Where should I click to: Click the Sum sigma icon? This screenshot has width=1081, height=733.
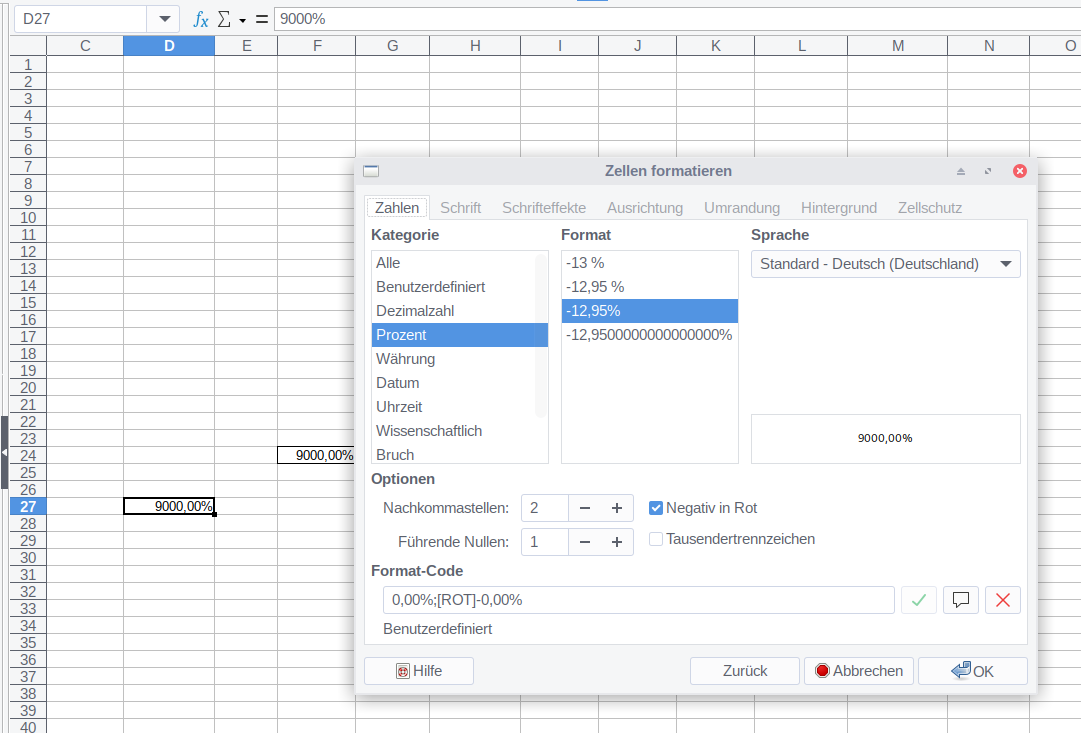[x=225, y=19]
